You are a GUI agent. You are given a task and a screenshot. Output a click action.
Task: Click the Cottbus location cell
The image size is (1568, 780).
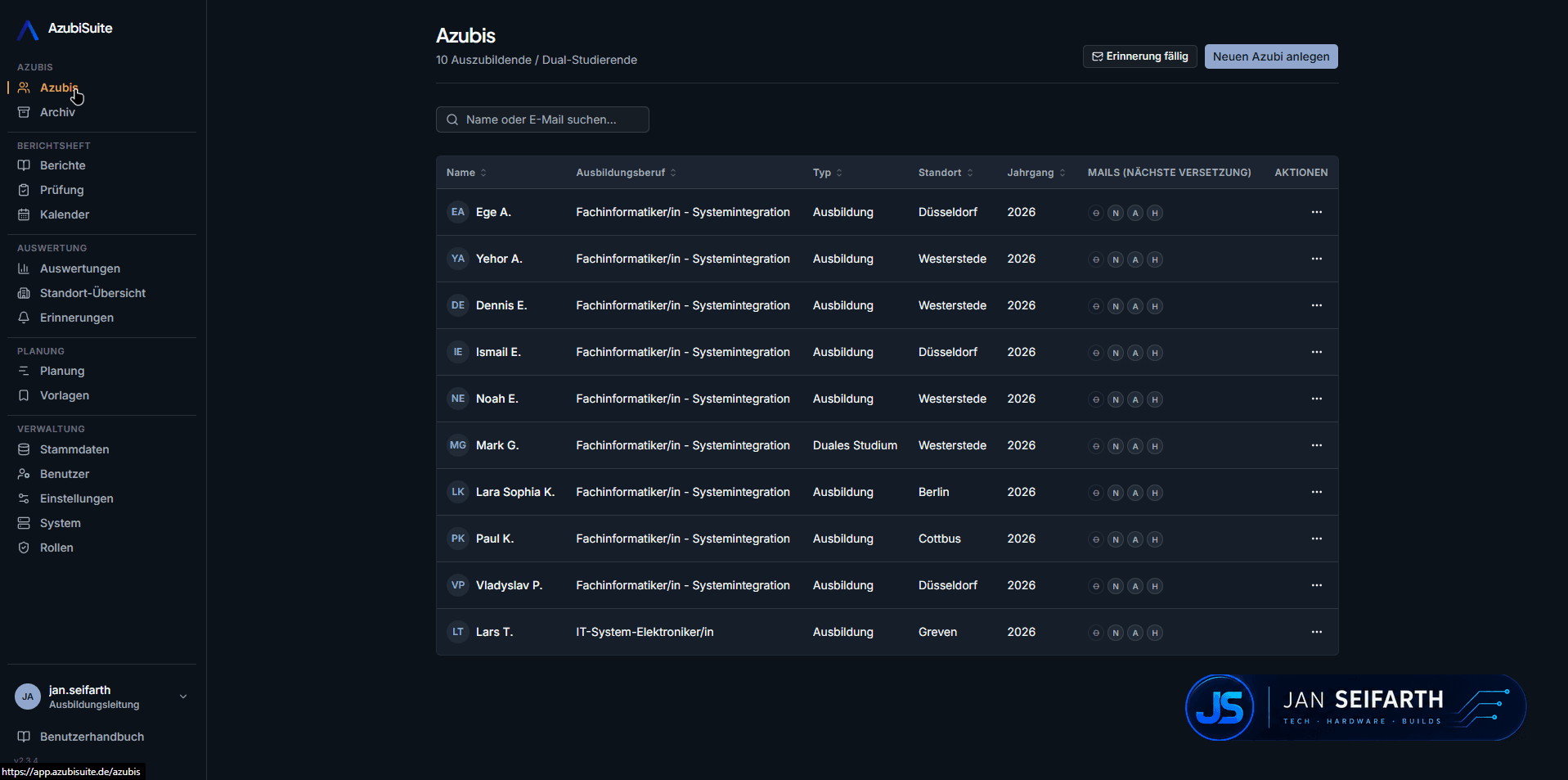[940, 539]
